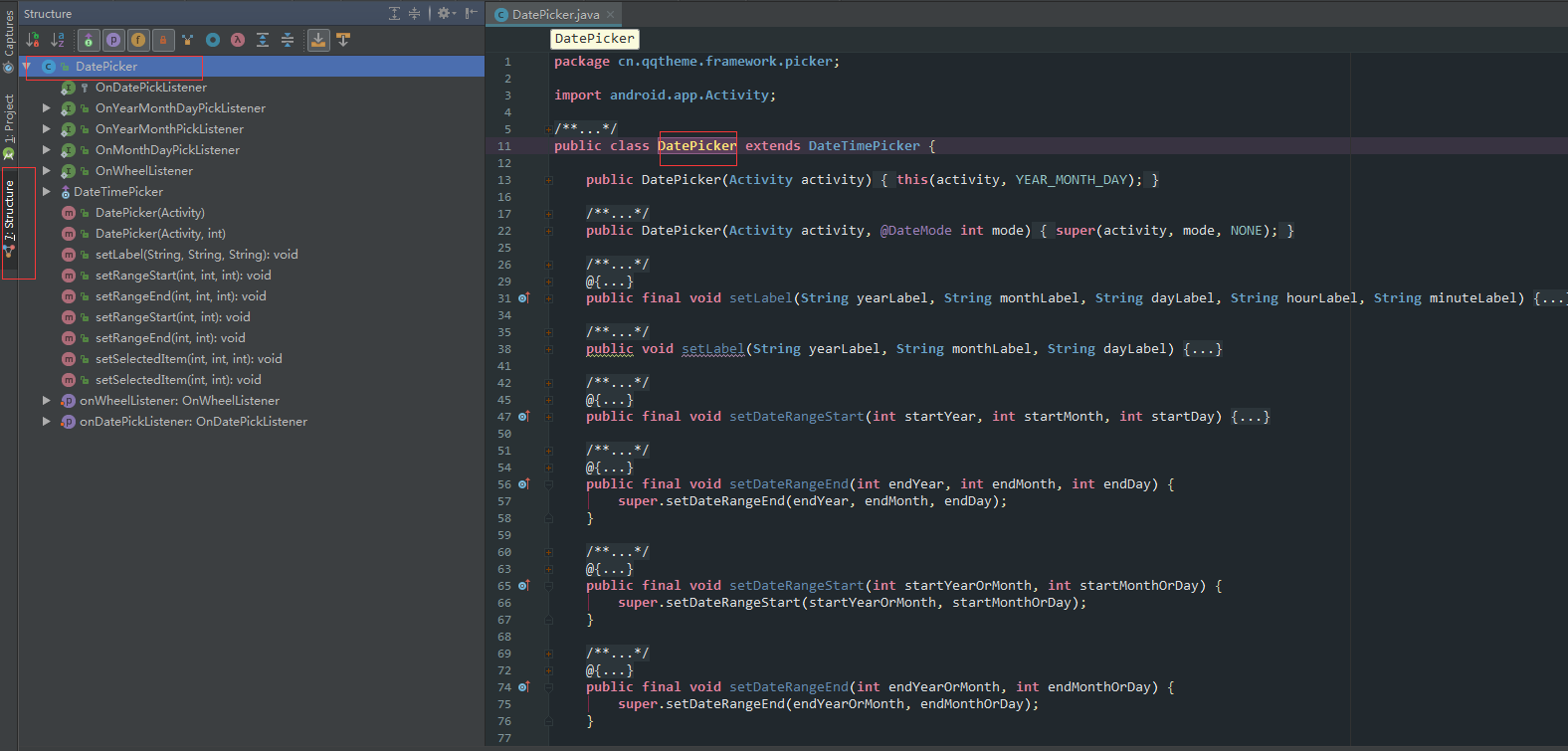The width and height of the screenshot is (1568, 751).
Task: Toggle Show non-public lock button
Action: pos(163,40)
